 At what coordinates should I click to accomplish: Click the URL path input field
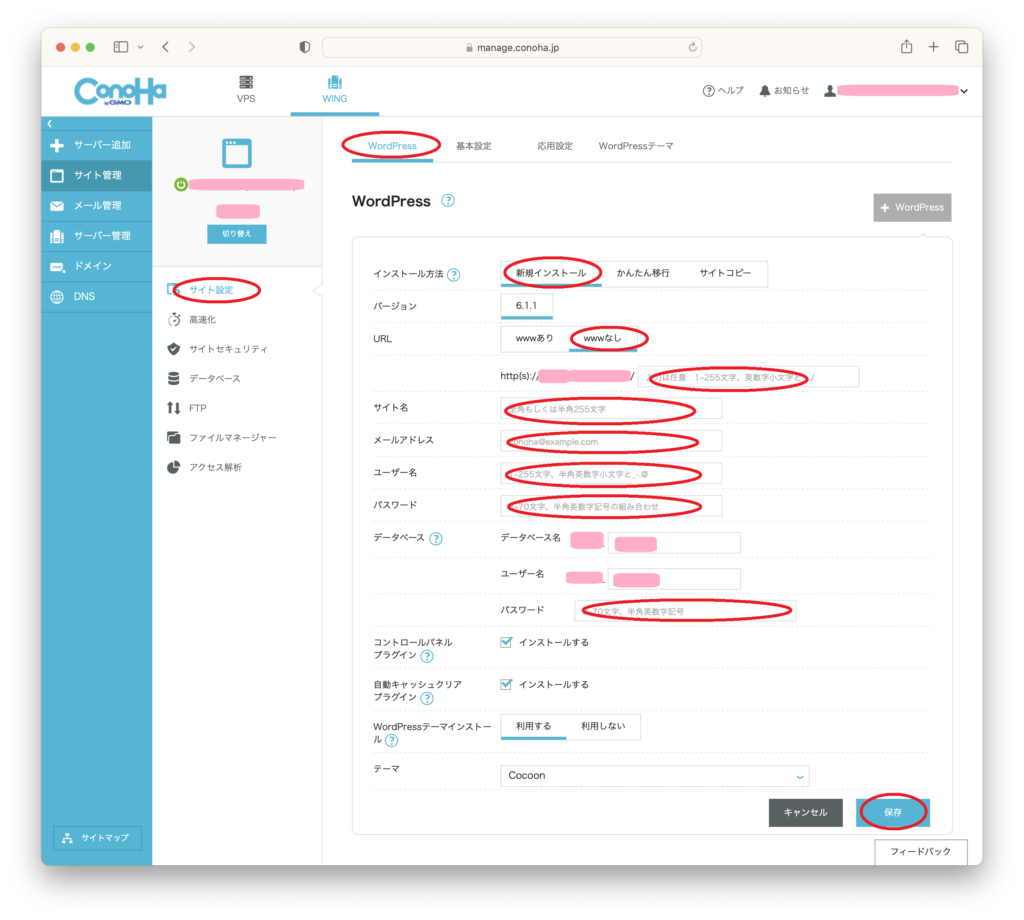(x=748, y=377)
